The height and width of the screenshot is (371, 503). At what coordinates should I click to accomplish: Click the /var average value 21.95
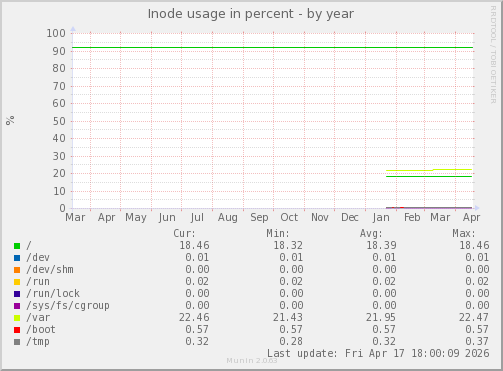click(381, 317)
